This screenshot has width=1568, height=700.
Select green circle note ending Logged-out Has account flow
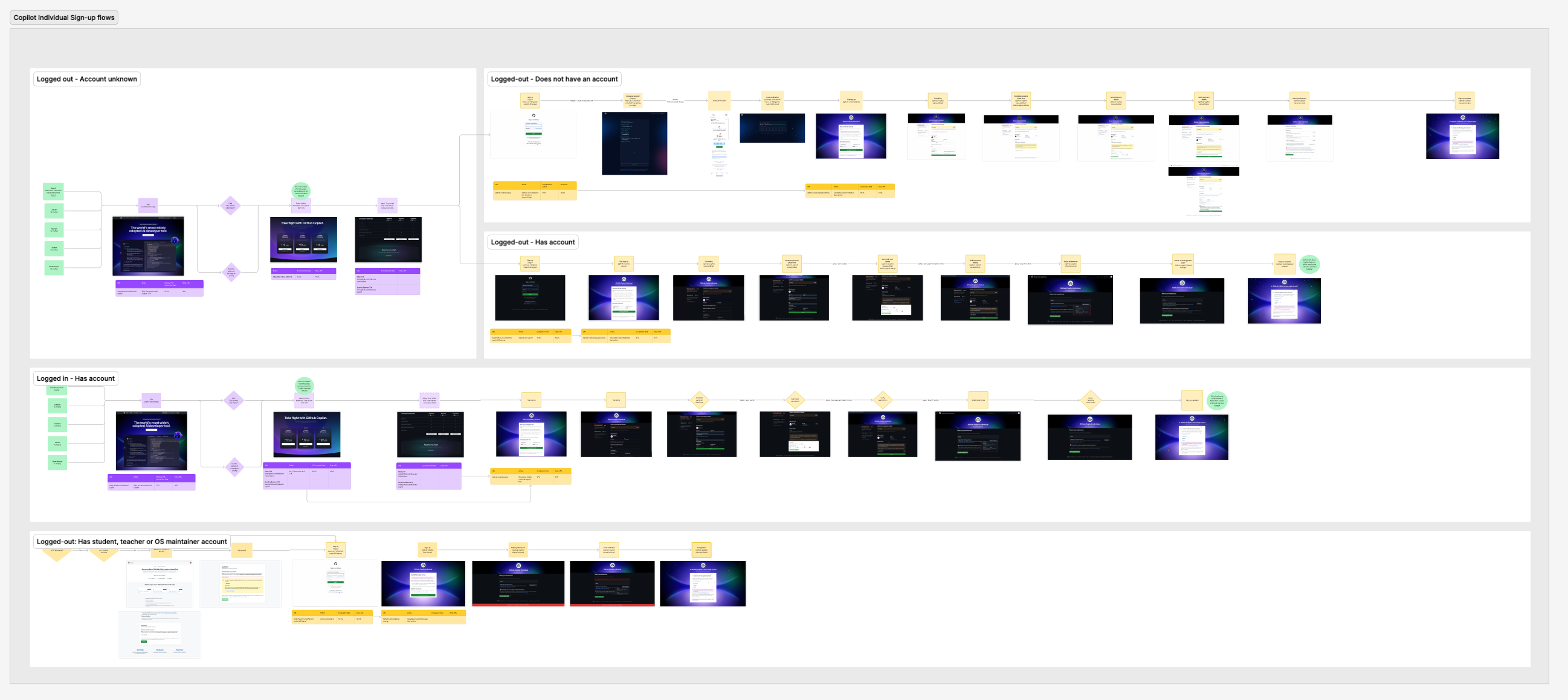tap(1309, 264)
